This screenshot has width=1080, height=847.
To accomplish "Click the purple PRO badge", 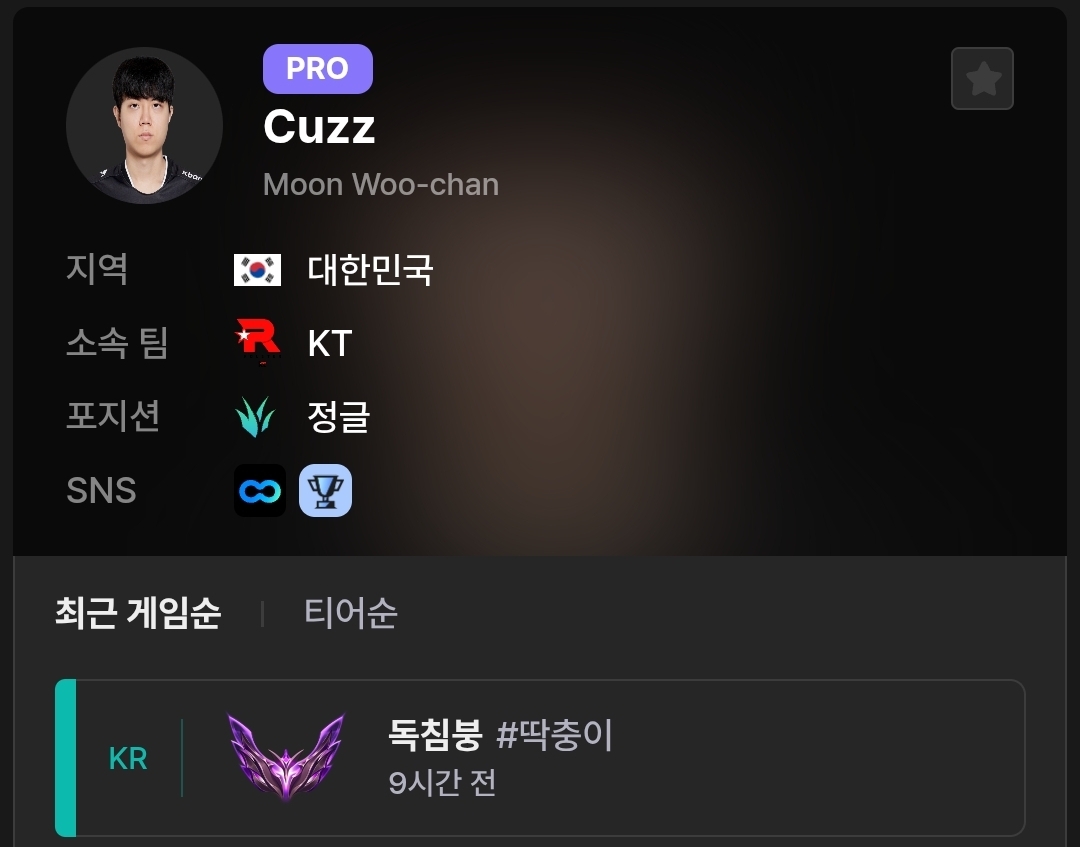I will point(318,69).
